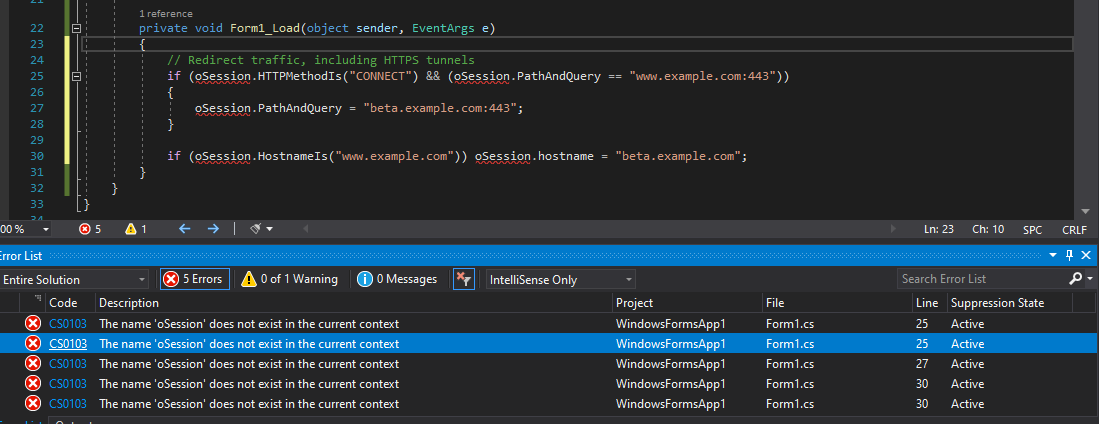Click the clear filter funnel icon

tap(463, 279)
